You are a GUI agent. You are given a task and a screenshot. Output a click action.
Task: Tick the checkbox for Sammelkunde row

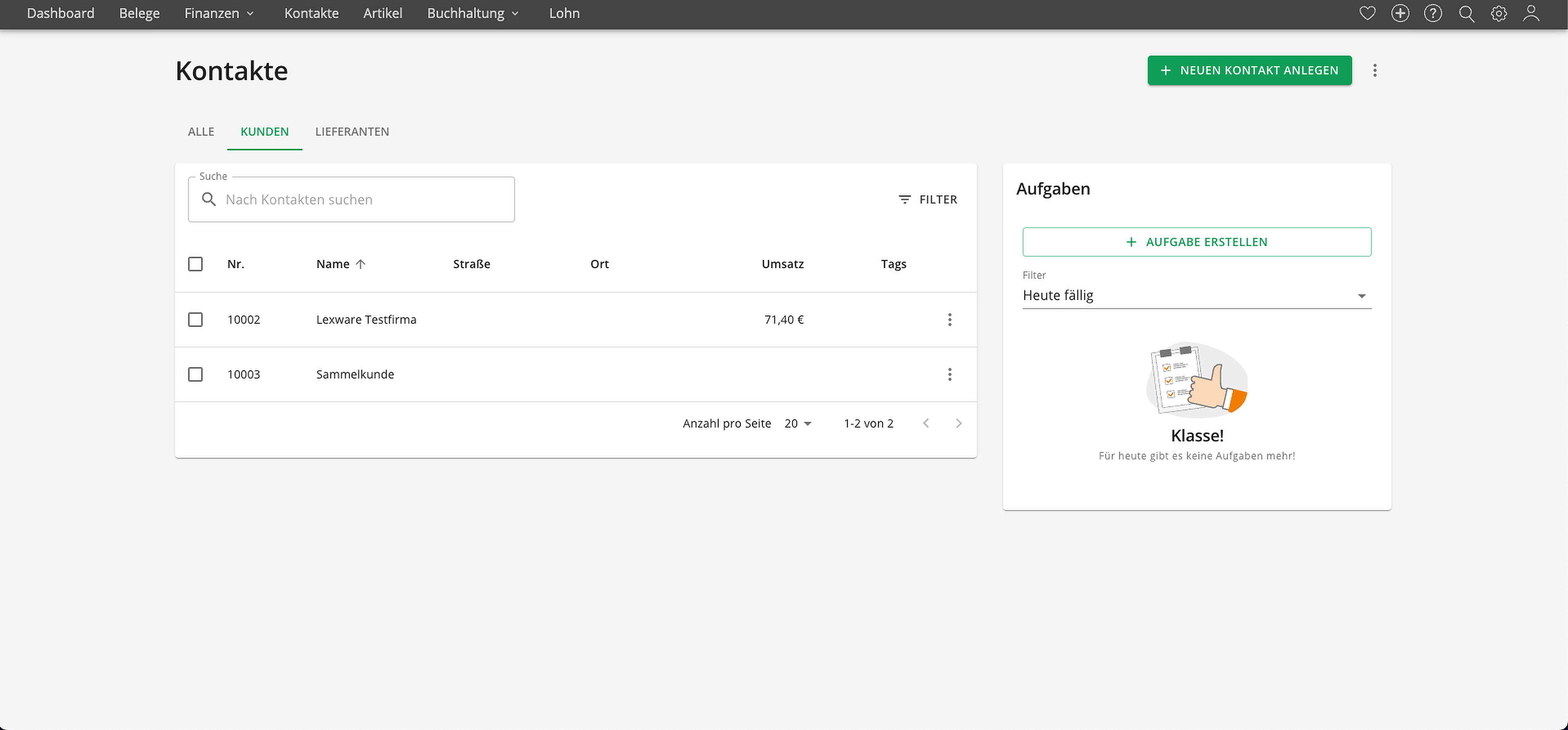pos(195,374)
